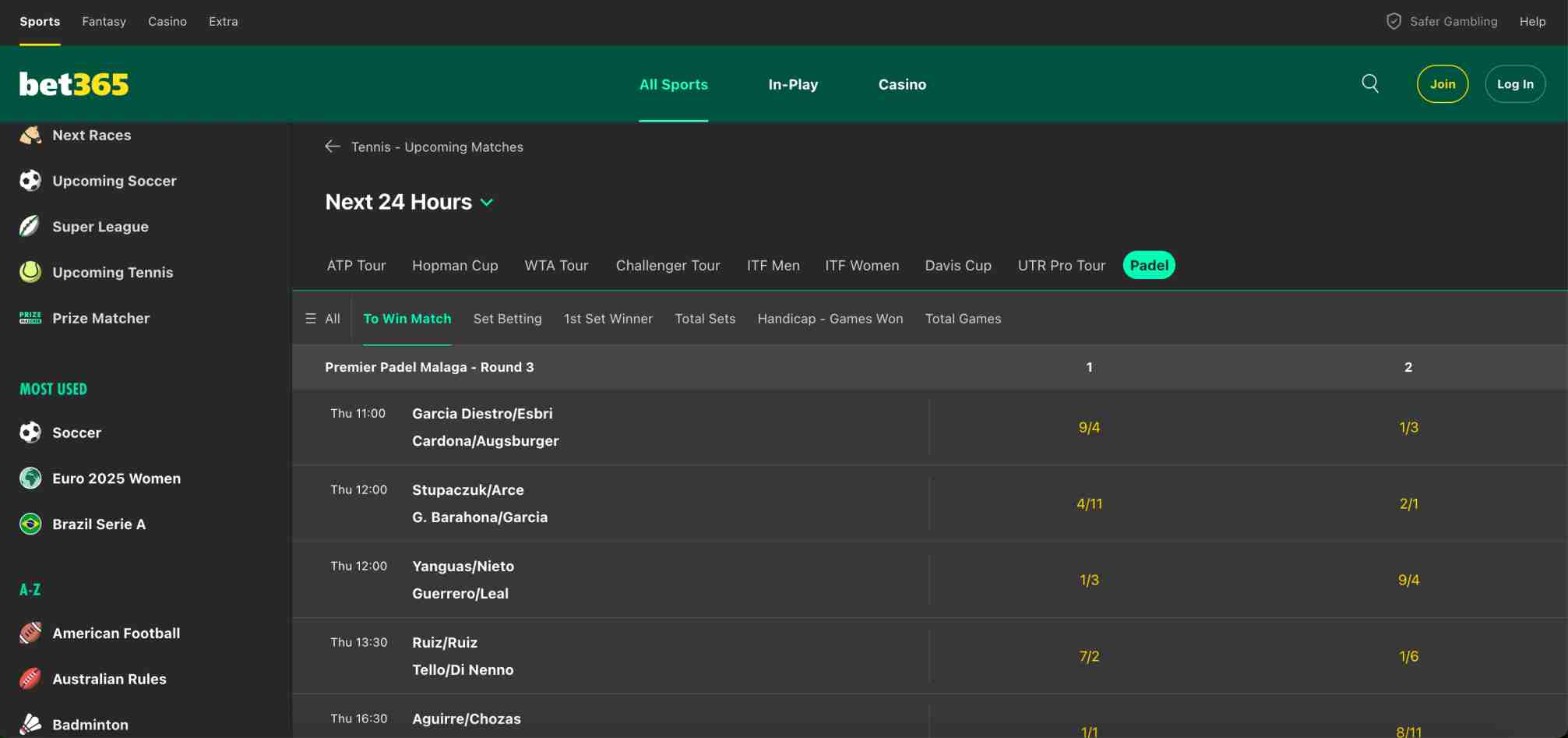This screenshot has height=738, width=1568.
Task: Click the Soccer icon under Most Used
Action: point(30,433)
